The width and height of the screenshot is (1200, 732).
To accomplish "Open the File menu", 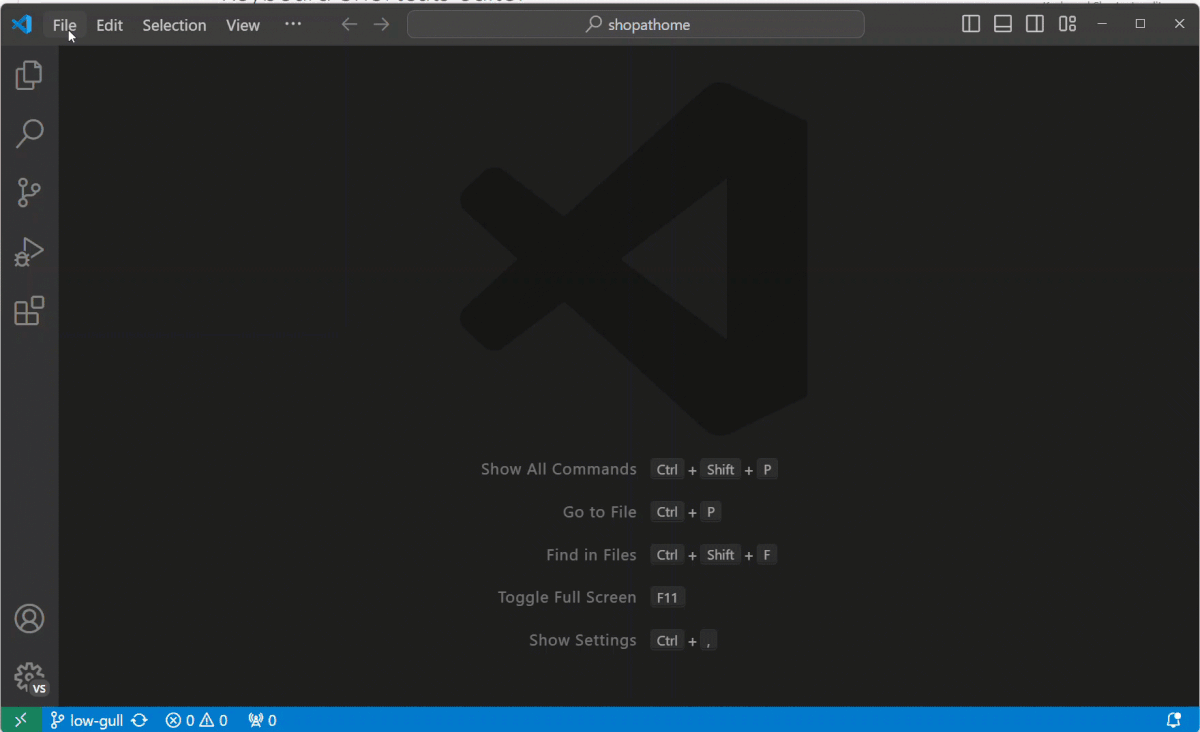I will coord(64,25).
